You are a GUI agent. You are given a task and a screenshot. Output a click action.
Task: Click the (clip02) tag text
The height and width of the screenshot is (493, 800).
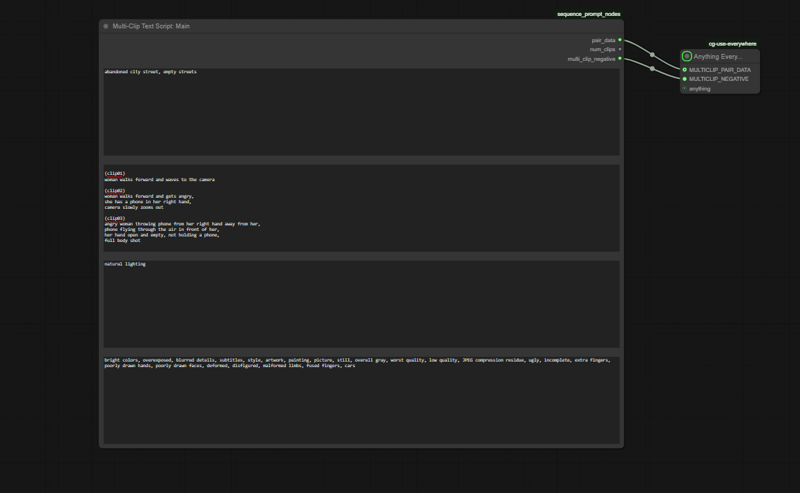[x=115, y=191]
